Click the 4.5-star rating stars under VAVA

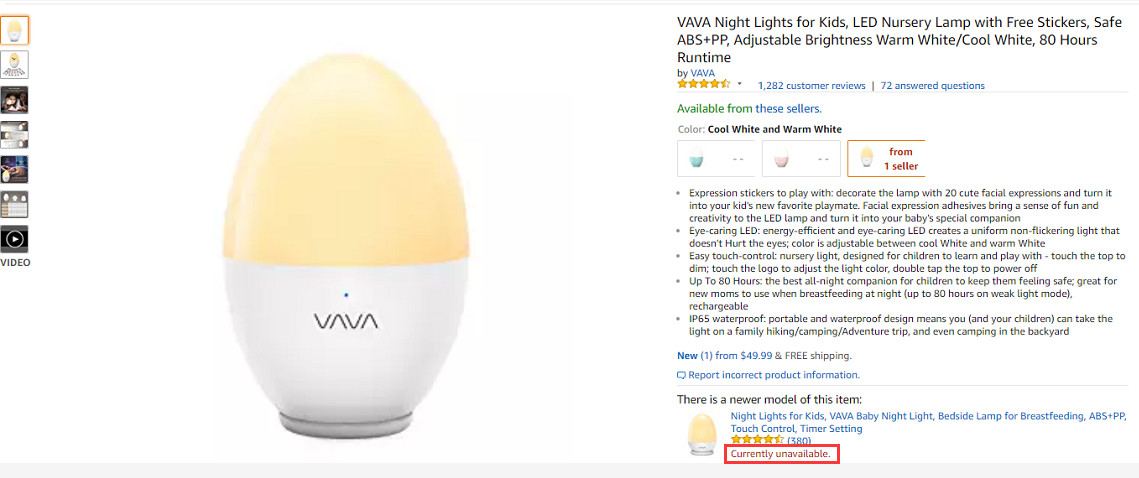click(704, 85)
